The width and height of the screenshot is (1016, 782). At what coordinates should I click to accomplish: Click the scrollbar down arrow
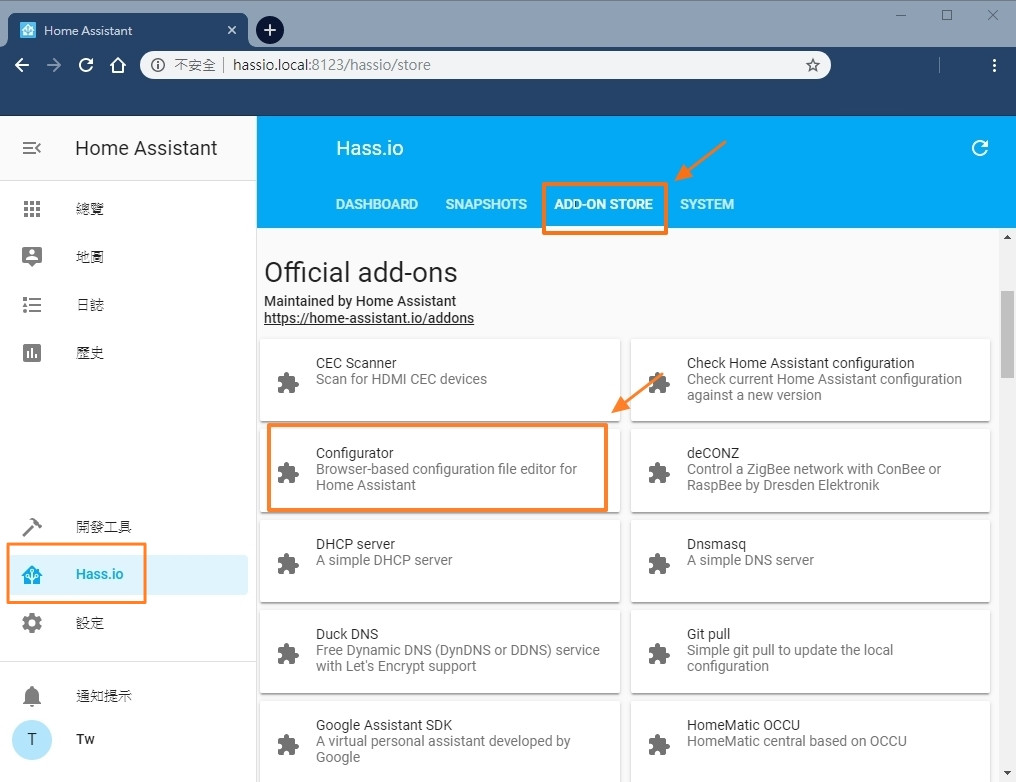(x=1007, y=773)
